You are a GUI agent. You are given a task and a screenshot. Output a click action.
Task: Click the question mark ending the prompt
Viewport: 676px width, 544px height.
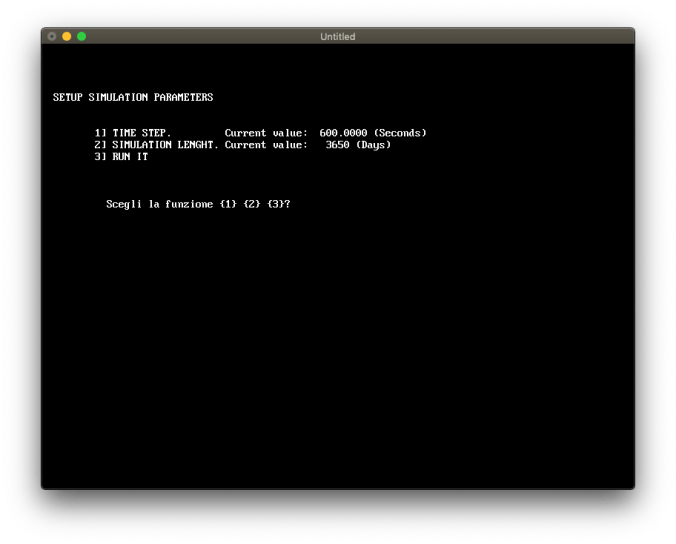[x=289, y=204]
